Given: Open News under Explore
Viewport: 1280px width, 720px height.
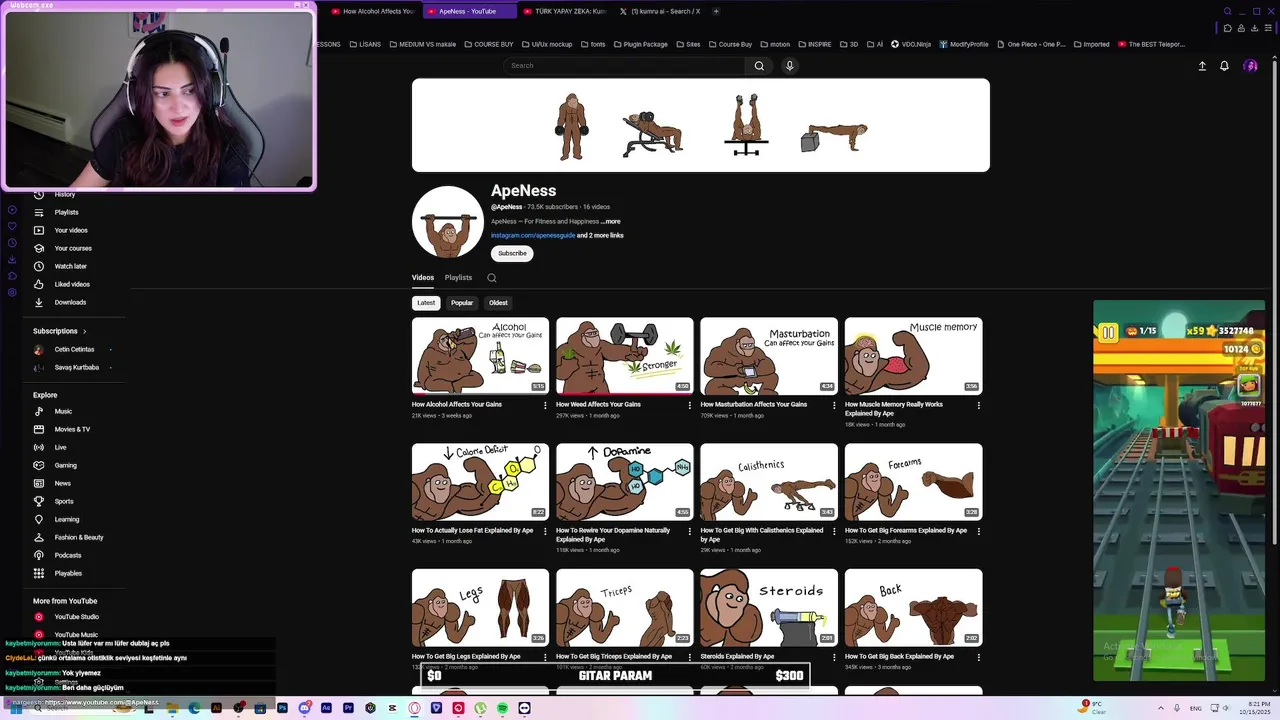Looking at the screenshot, I should [62, 483].
